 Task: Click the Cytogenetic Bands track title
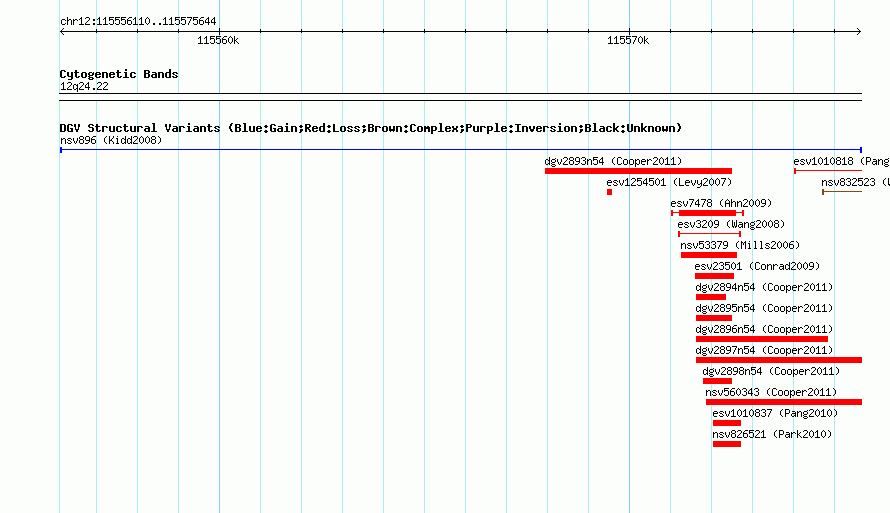[x=119, y=74]
